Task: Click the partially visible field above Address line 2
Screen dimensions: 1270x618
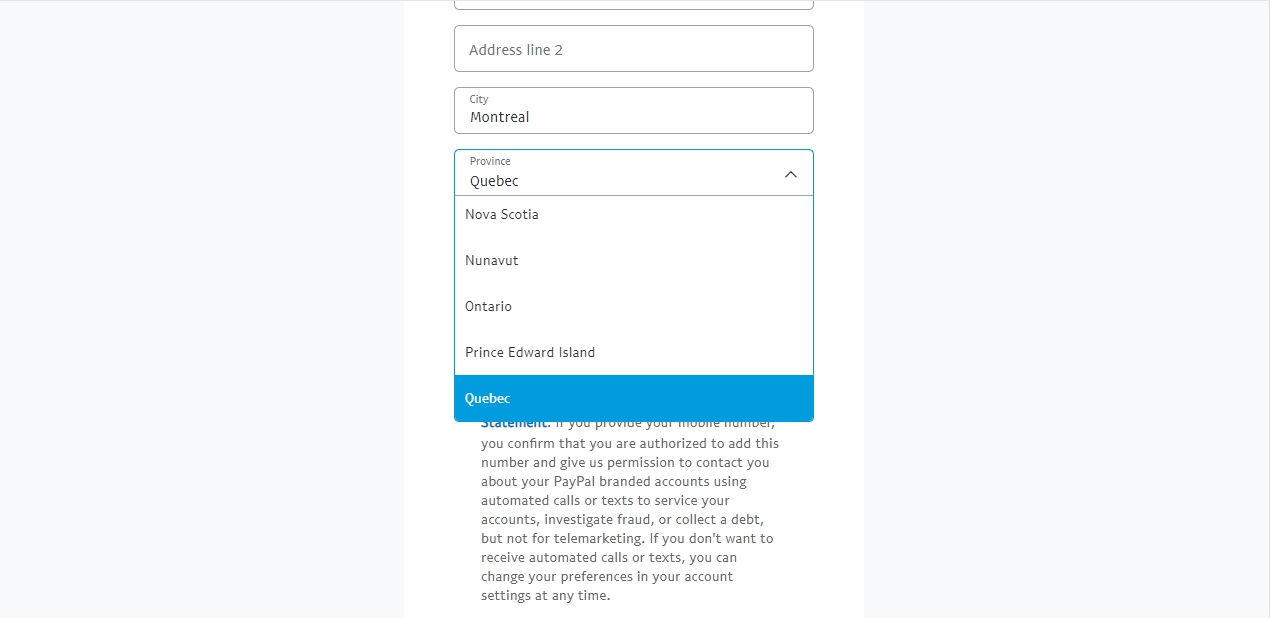Action: (633, 5)
